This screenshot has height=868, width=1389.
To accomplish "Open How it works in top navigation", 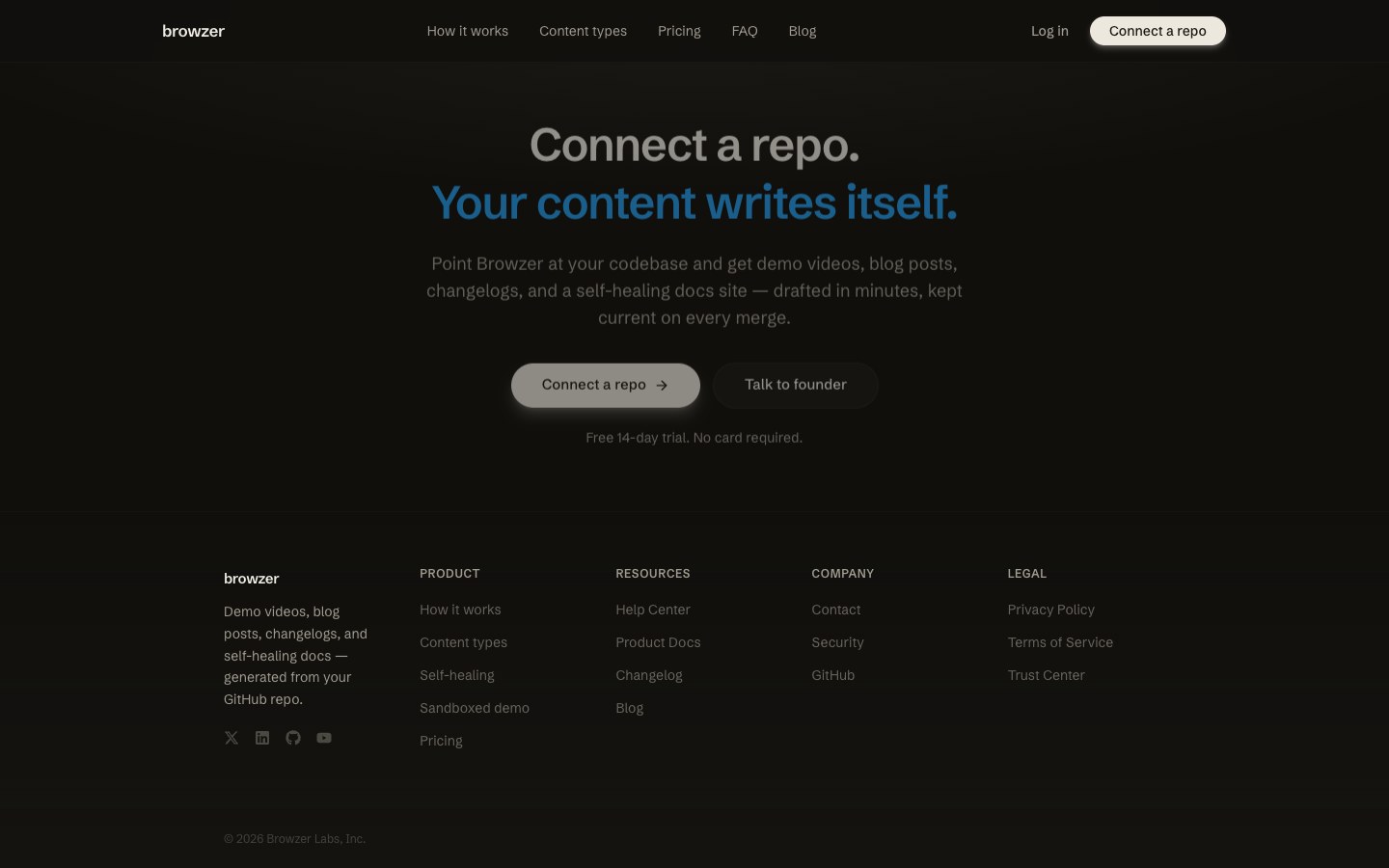I will point(468,31).
